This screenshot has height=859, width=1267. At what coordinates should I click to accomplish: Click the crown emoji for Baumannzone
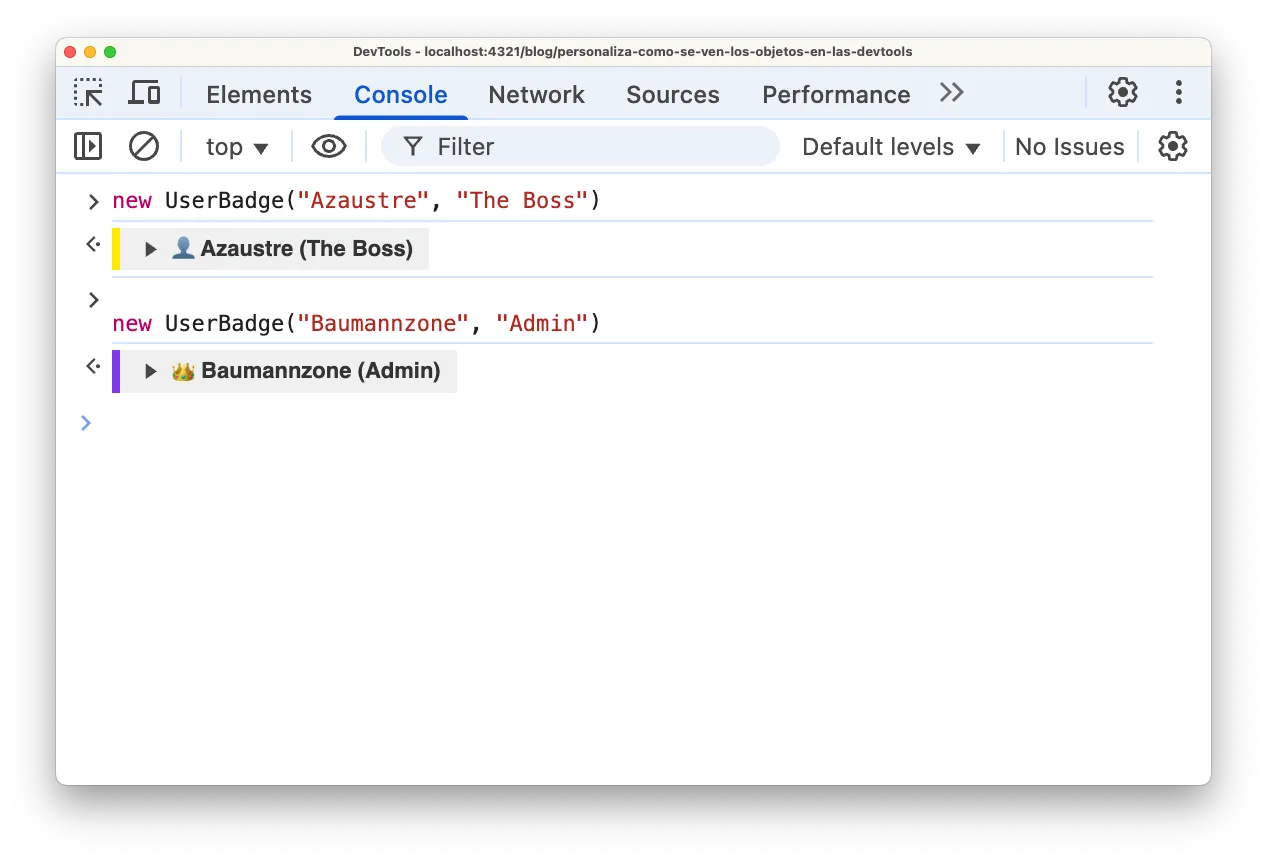pyautogui.click(x=183, y=371)
